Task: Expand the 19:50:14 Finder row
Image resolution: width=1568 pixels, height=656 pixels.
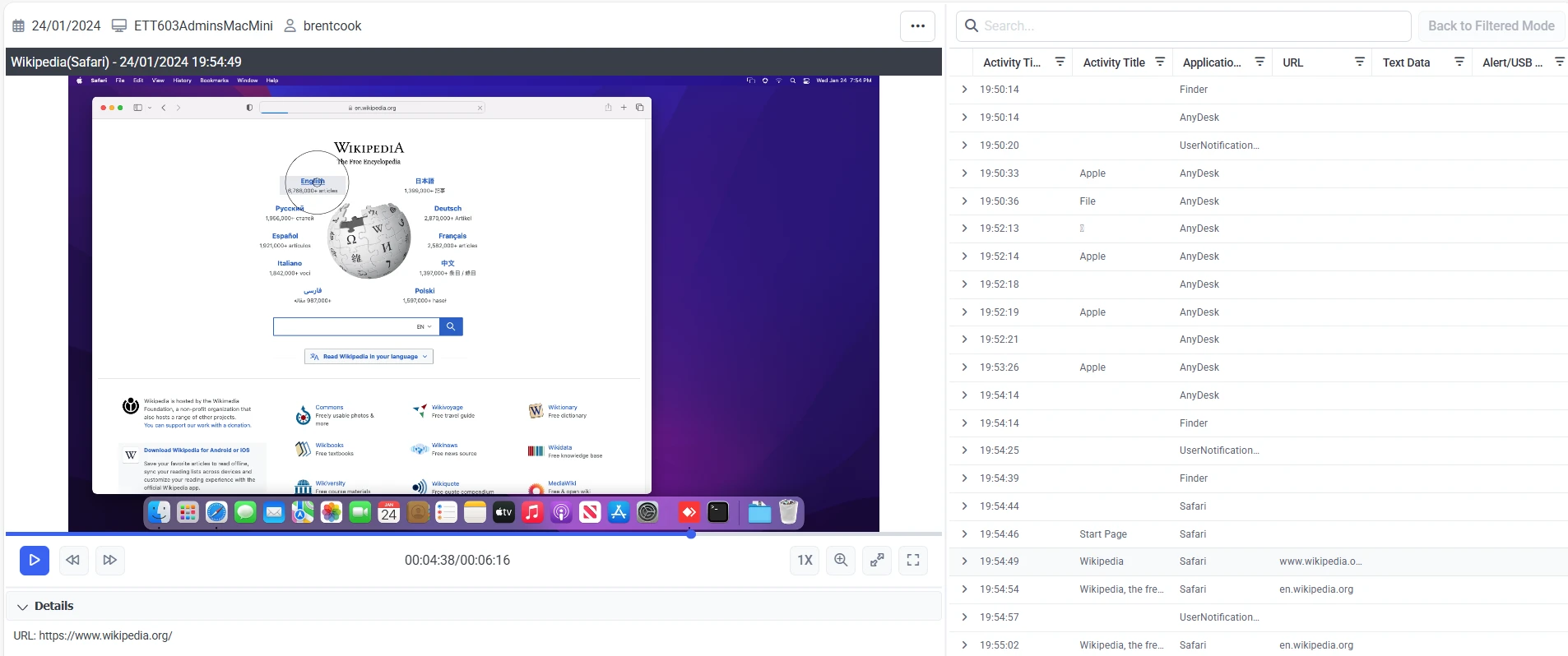Action: point(964,90)
